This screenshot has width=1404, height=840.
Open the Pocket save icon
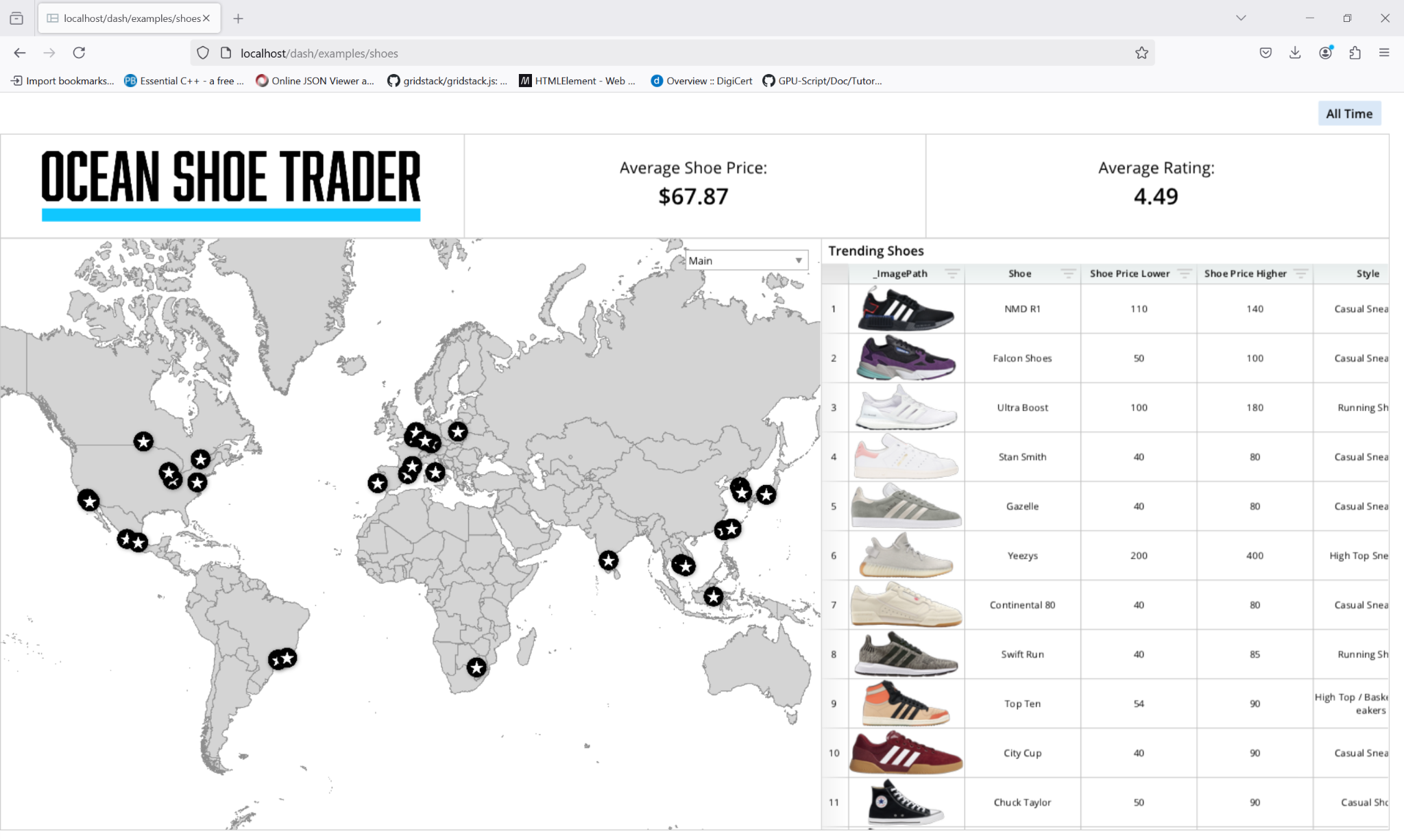pyautogui.click(x=1266, y=53)
